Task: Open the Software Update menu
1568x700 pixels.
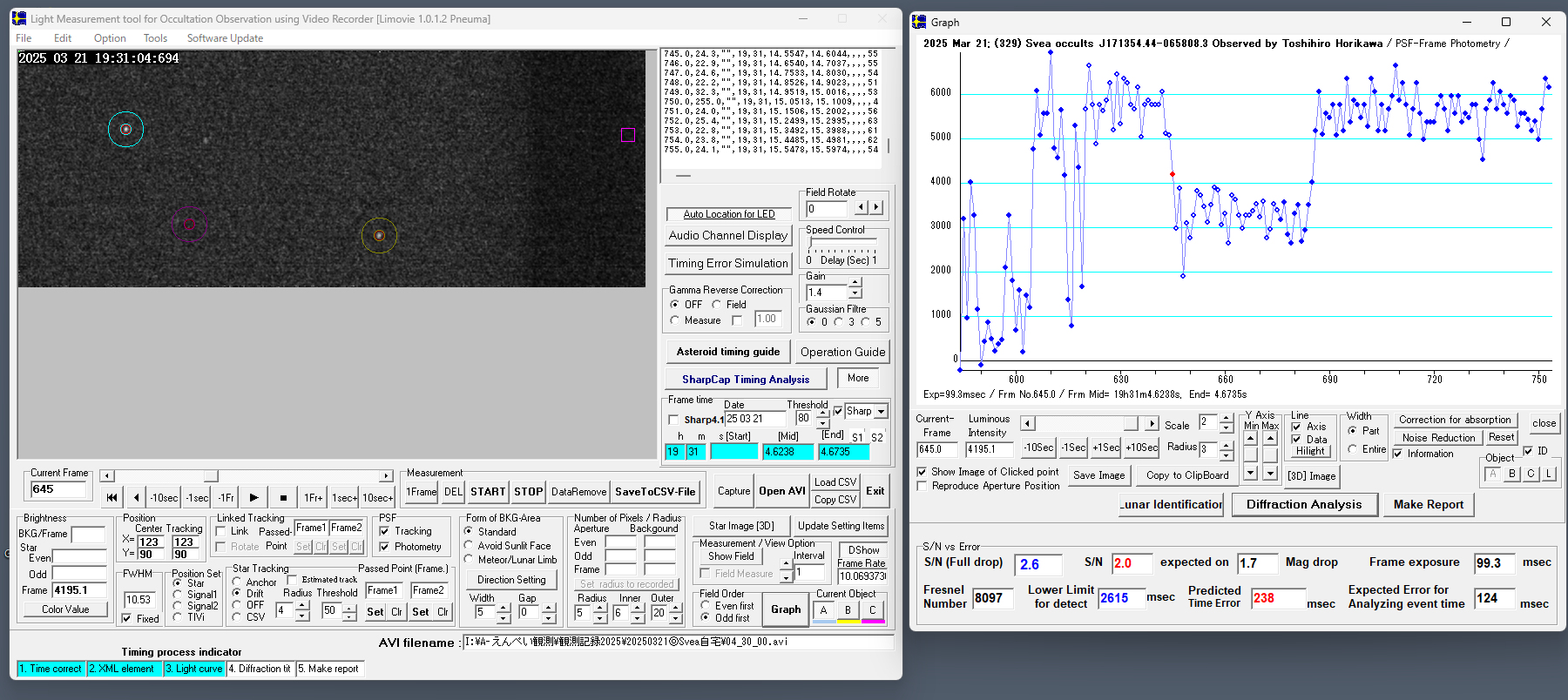Action: [225, 38]
